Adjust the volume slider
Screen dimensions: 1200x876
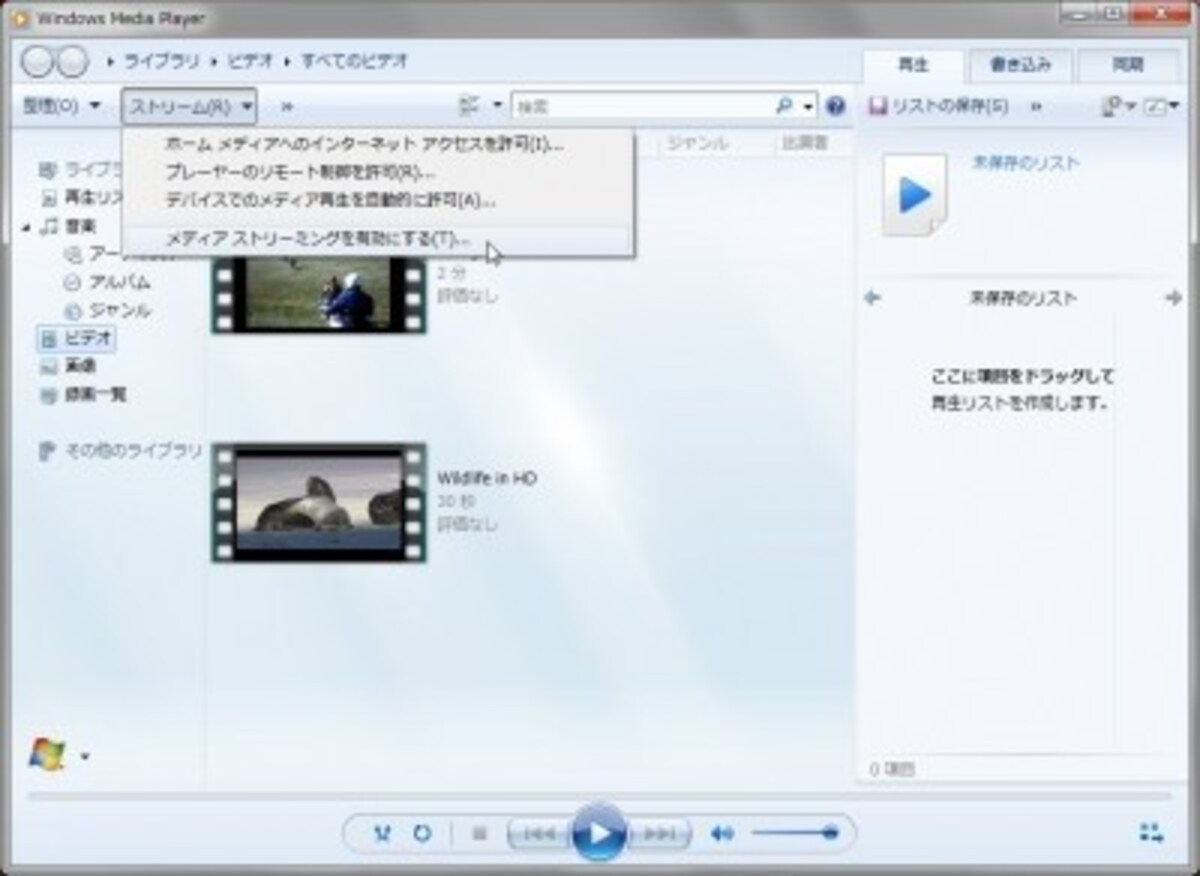coord(795,833)
